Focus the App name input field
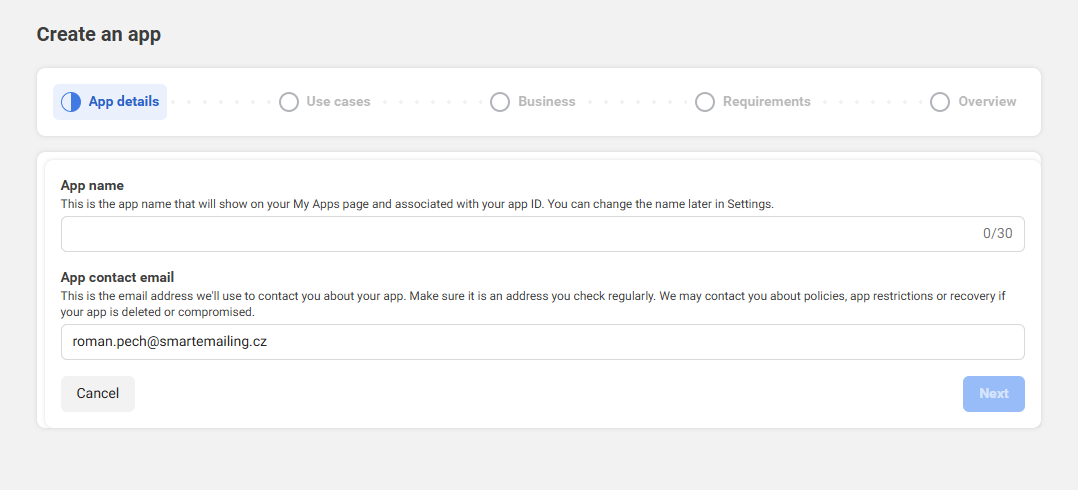This screenshot has width=1078, height=490. (542, 234)
